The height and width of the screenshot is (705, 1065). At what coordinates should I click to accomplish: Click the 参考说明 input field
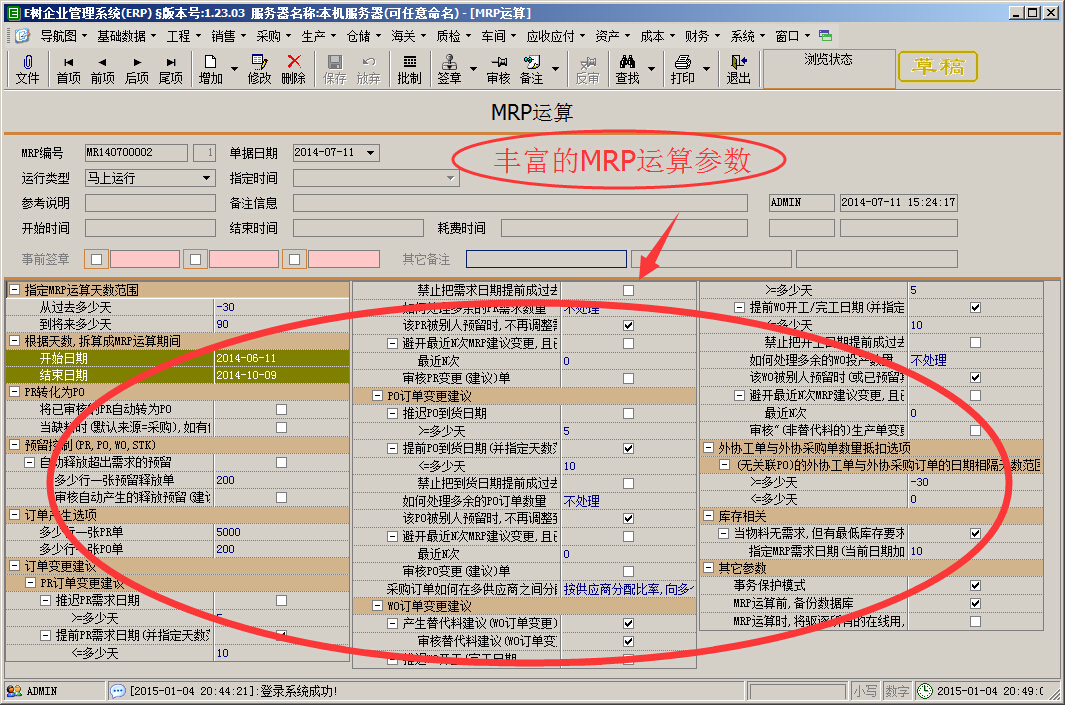(x=150, y=203)
